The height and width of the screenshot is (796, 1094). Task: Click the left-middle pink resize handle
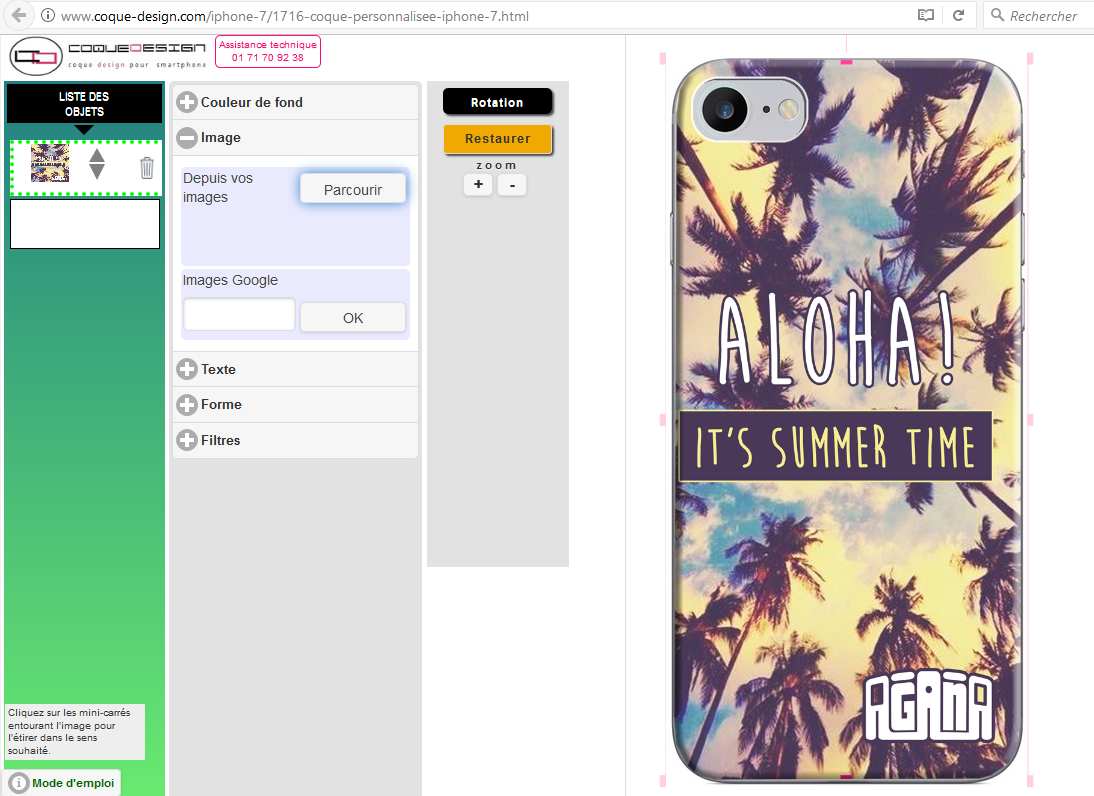pyautogui.click(x=663, y=420)
